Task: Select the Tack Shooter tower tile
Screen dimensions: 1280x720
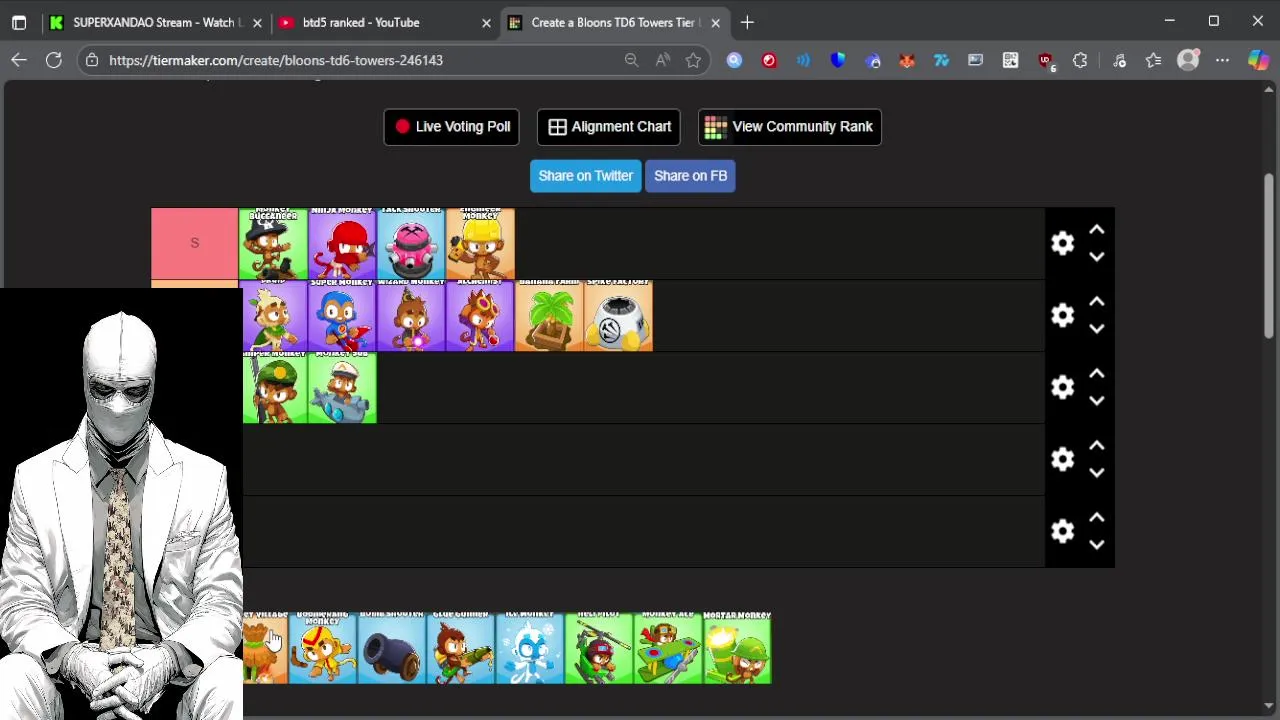Action: [411, 243]
